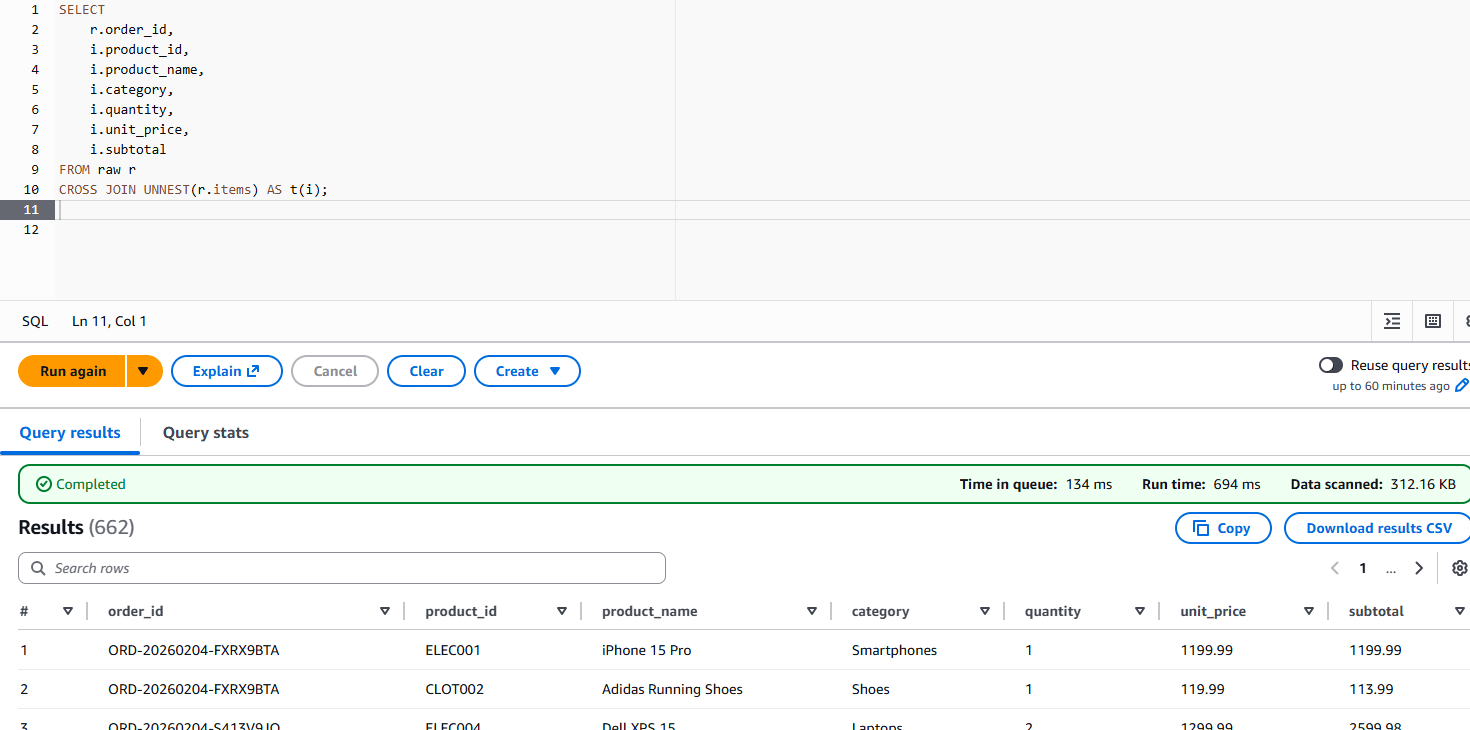Click the Explain button
Viewport: 1470px width, 730px height.
[x=226, y=371]
